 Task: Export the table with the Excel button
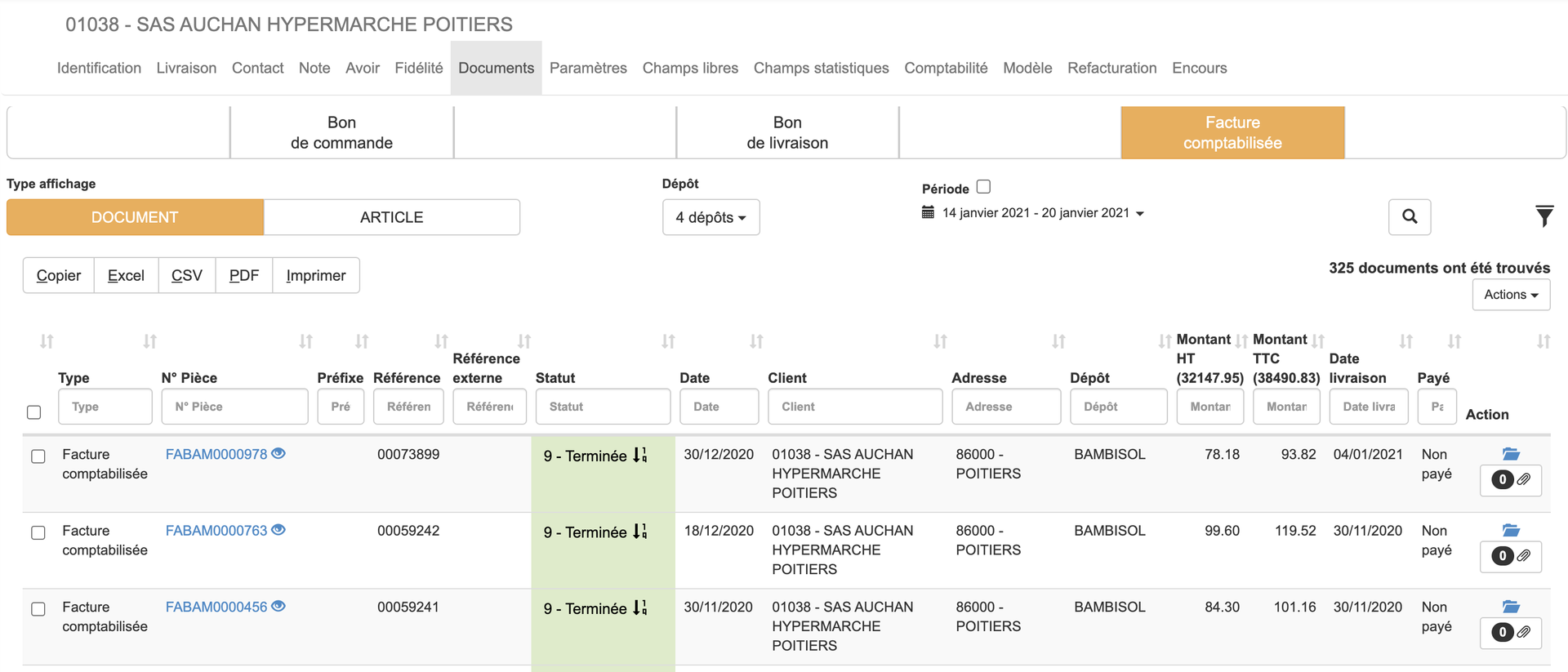[126, 276]
